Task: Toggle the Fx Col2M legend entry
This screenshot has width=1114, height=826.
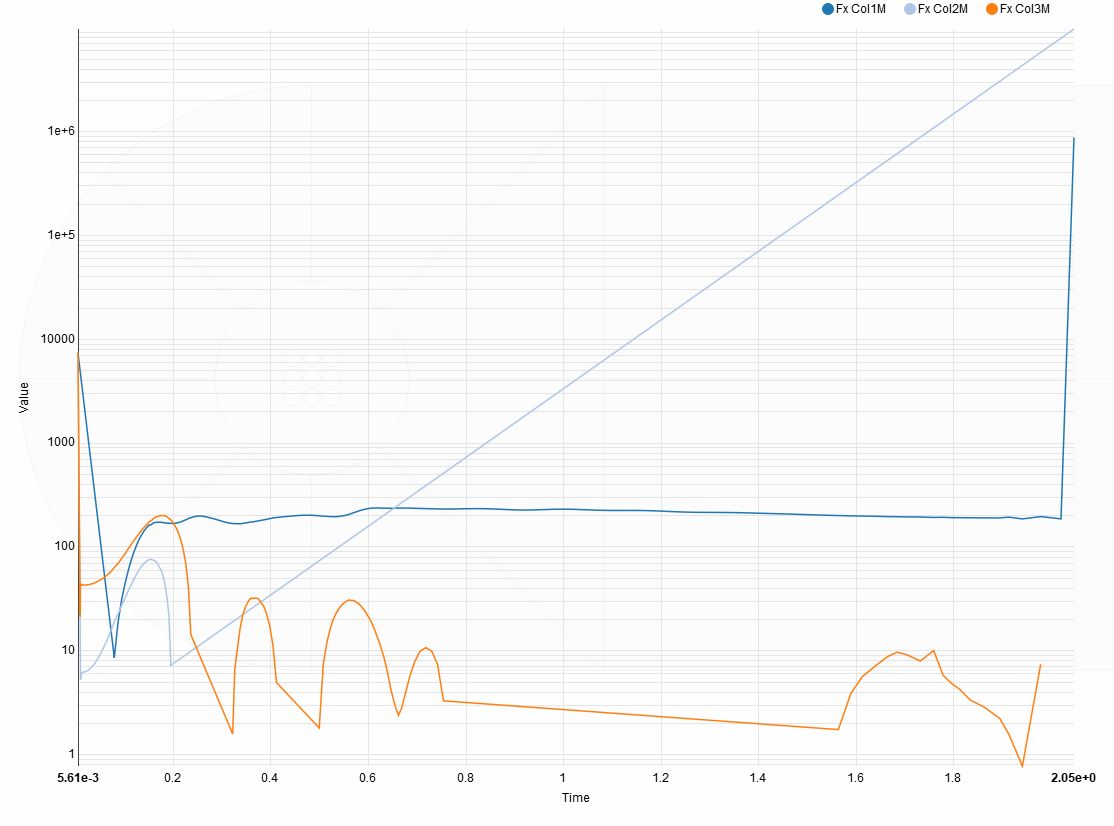Action: point(936,9)
